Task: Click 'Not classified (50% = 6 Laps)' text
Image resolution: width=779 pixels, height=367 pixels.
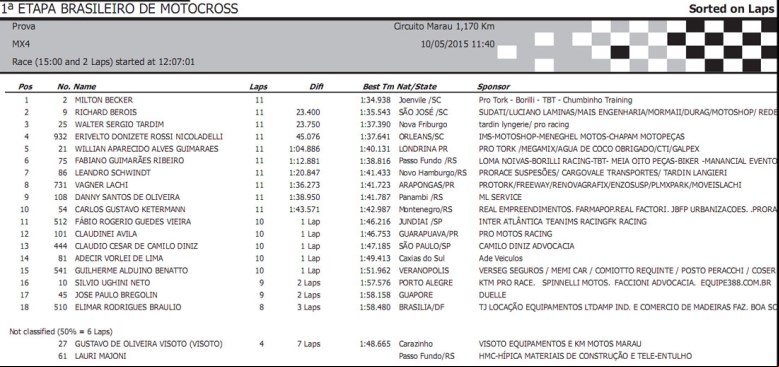Action: point(61,332)
